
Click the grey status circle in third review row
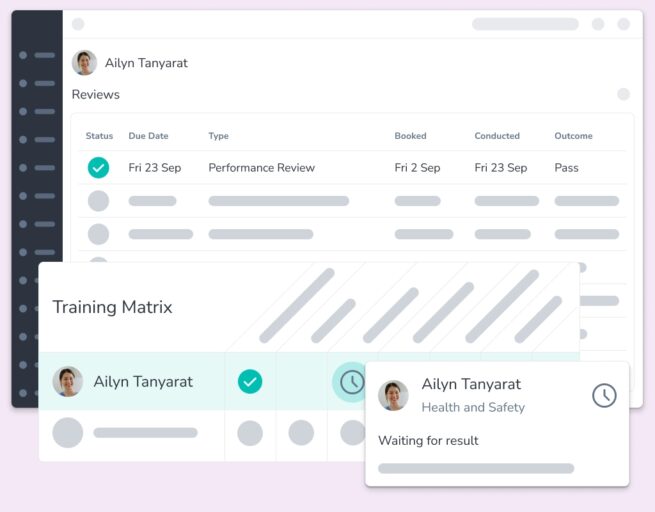[x=98, y=234]
